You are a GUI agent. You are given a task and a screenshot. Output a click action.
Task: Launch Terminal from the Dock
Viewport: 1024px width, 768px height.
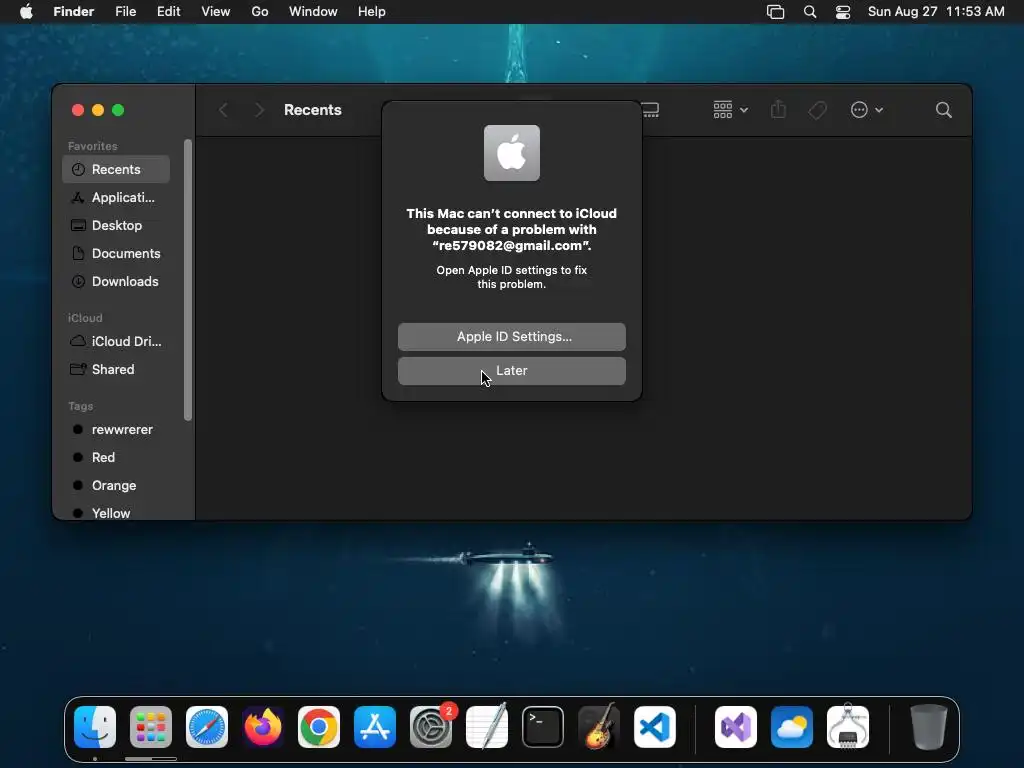pos(543,727)
